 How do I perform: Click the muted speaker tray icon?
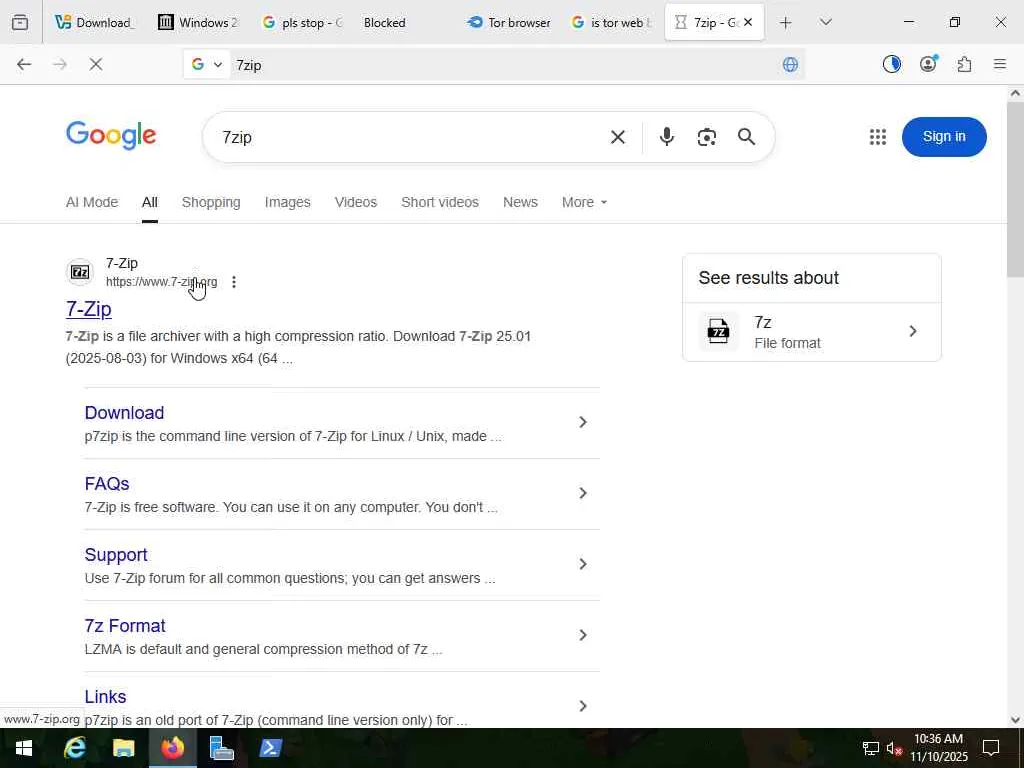894,748
